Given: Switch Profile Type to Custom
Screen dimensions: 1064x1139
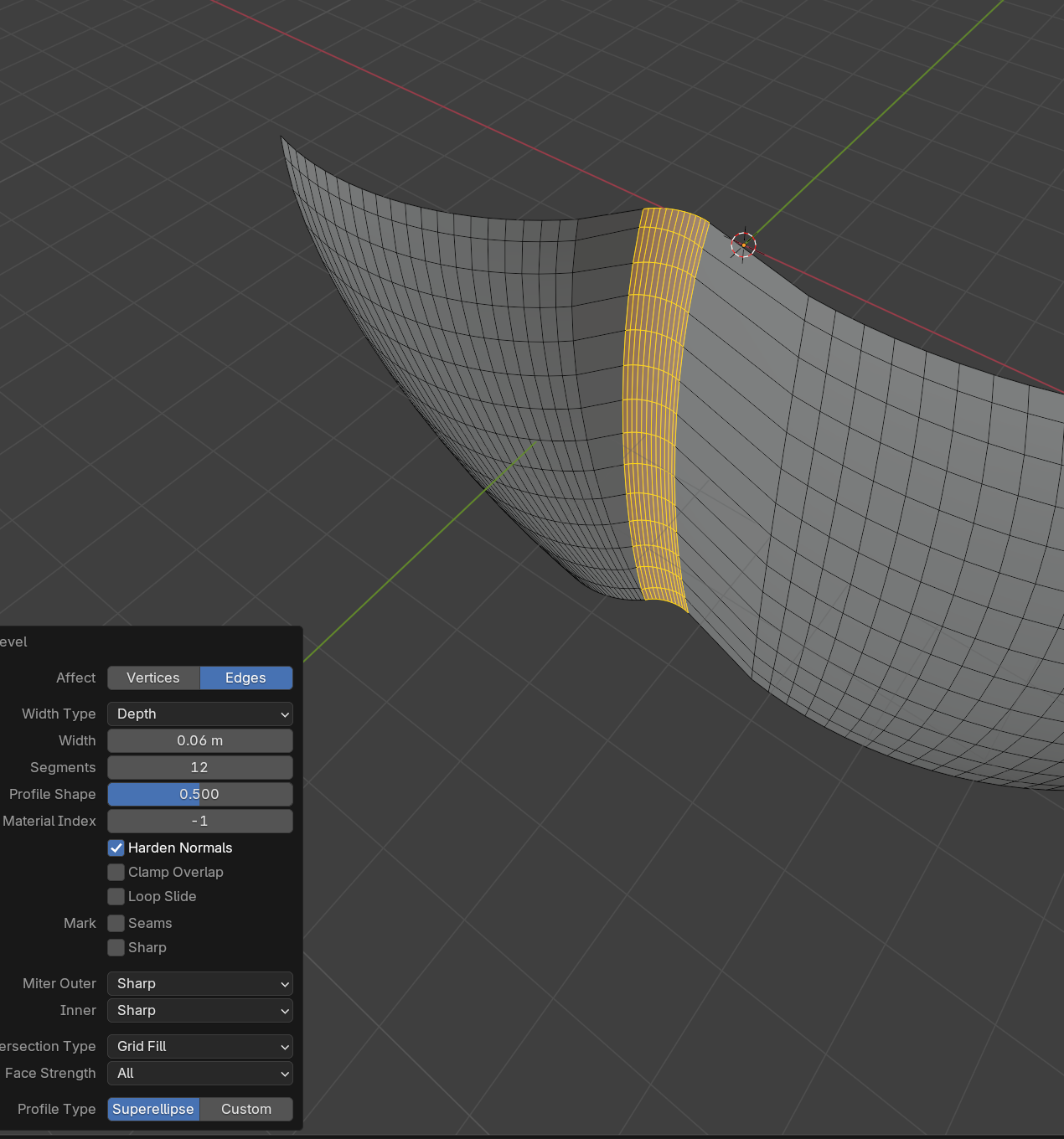Looking at the screenshot, I should pos(245,1109).
